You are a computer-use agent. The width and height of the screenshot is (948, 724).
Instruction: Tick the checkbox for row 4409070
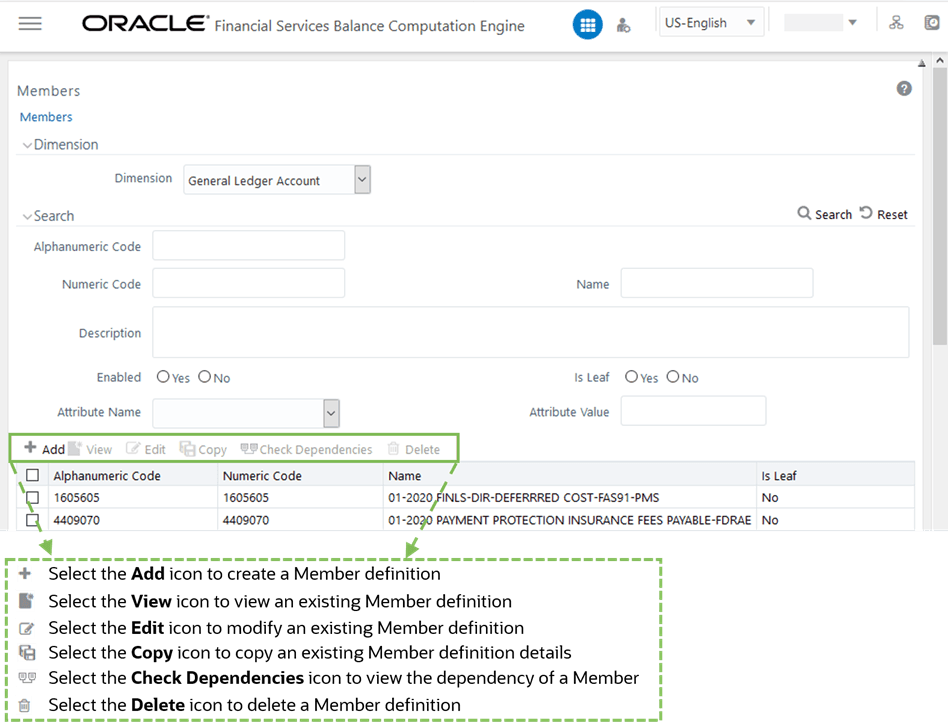[33, 520]
